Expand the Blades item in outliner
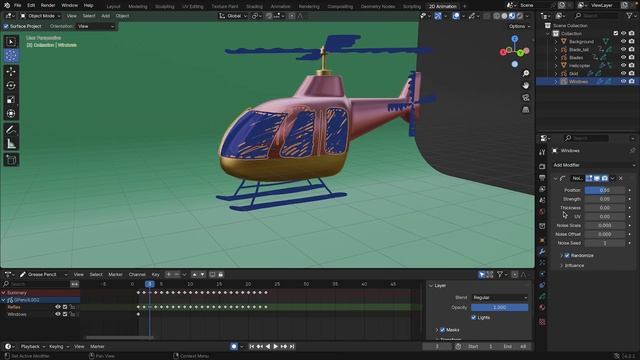 point(556,58)
